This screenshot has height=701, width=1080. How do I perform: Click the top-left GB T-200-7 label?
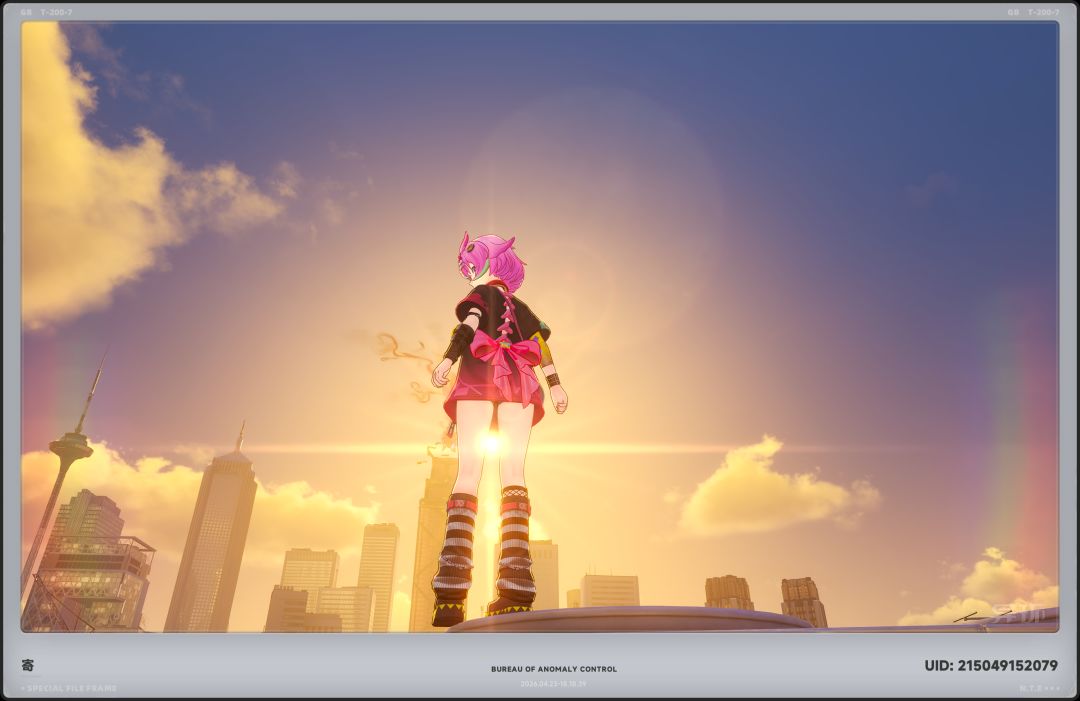pos(46,12)
